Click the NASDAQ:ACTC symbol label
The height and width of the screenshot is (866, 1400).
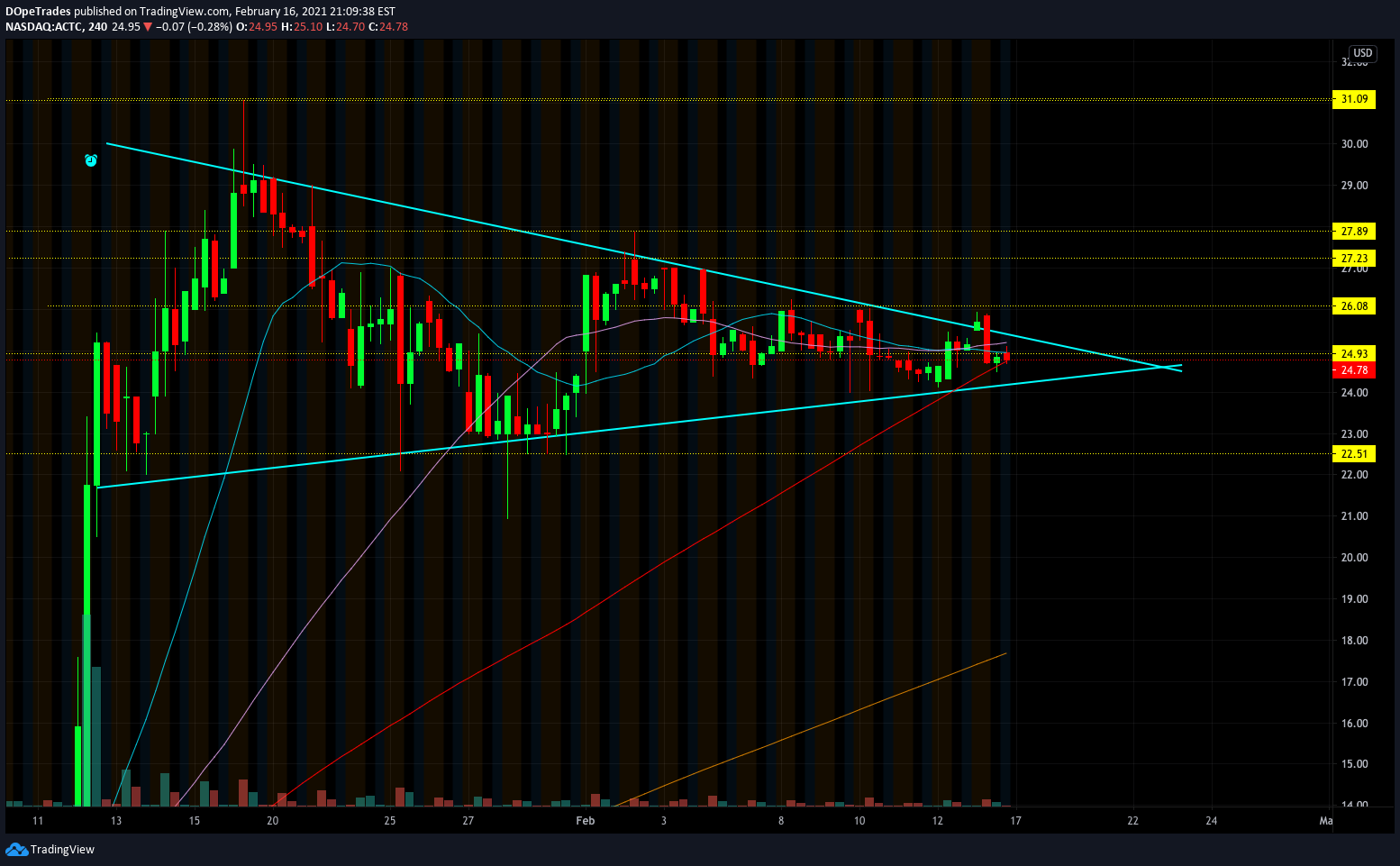[42, 27]
